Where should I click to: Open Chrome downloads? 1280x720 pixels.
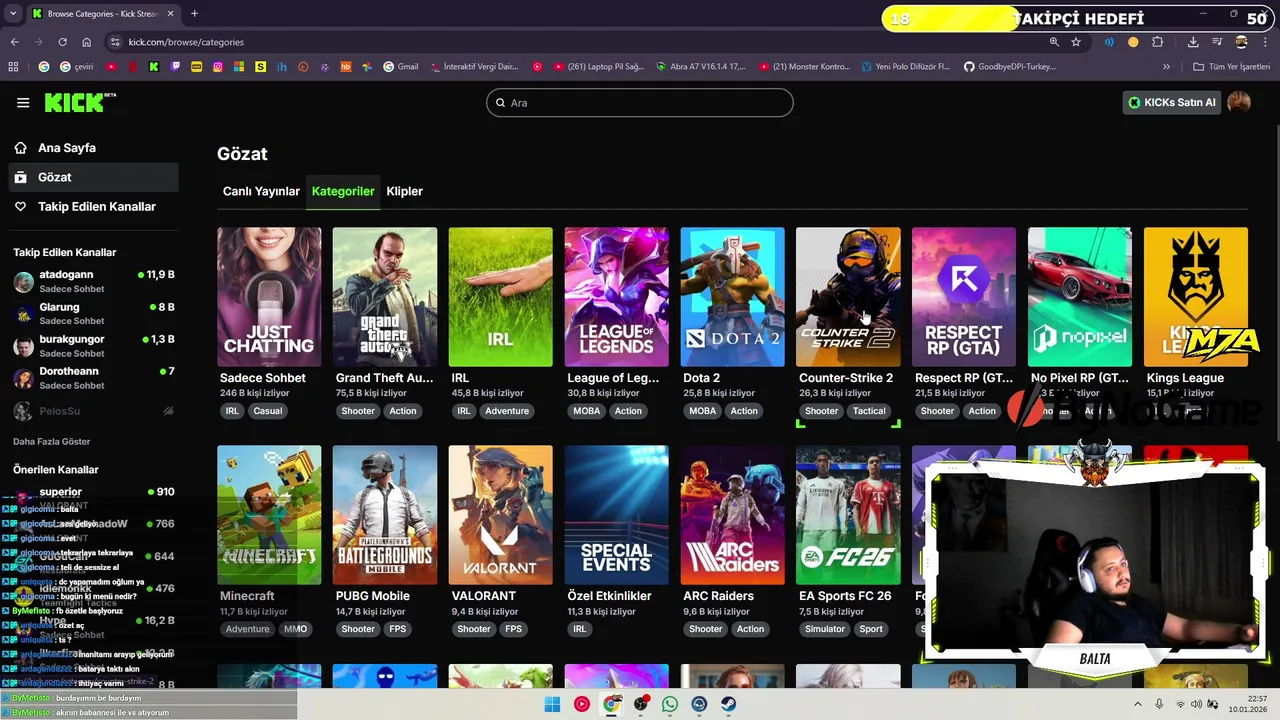(1193, 42)
